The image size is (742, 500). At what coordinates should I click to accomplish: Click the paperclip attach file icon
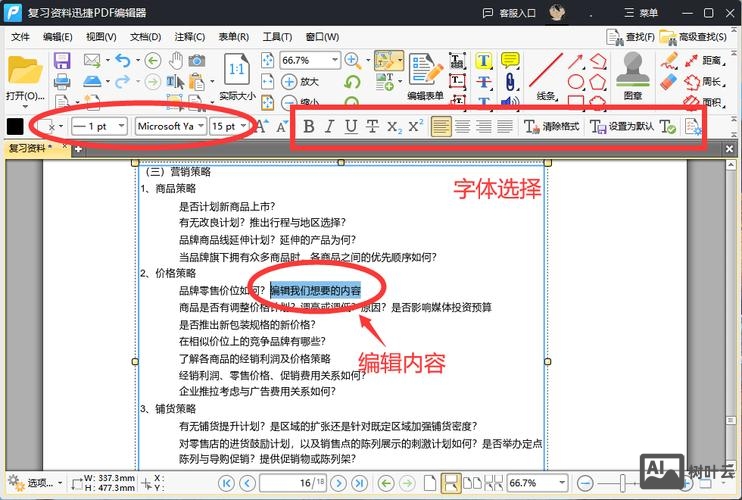tap(510, 82)
